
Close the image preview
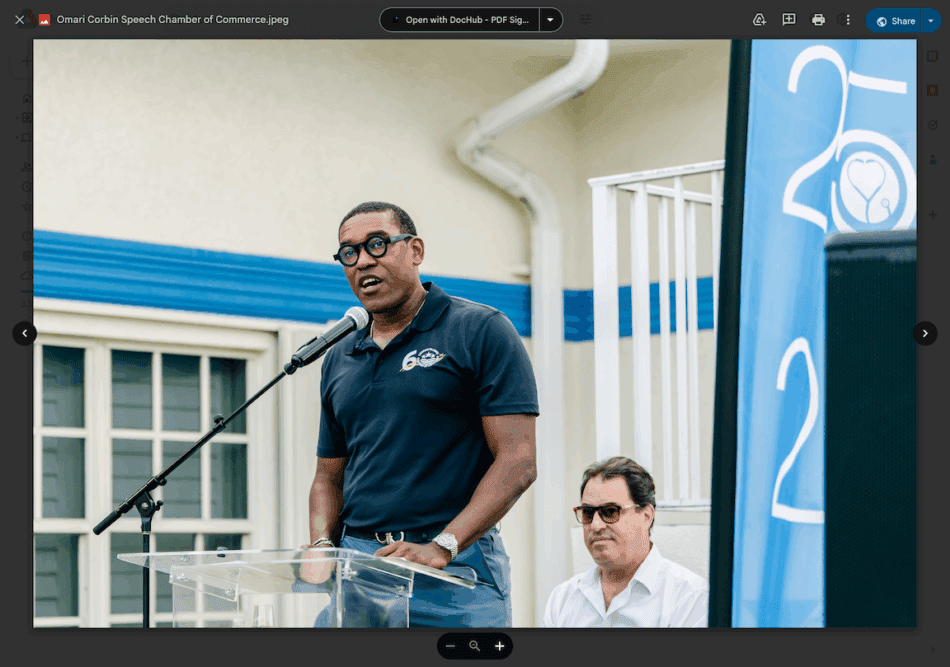click(x=19, y=20)
